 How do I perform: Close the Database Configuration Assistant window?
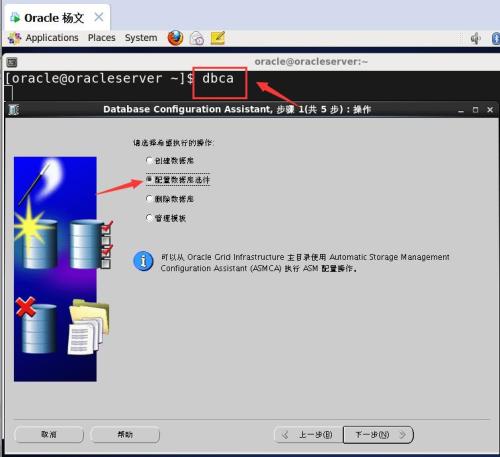click(490, 110)
